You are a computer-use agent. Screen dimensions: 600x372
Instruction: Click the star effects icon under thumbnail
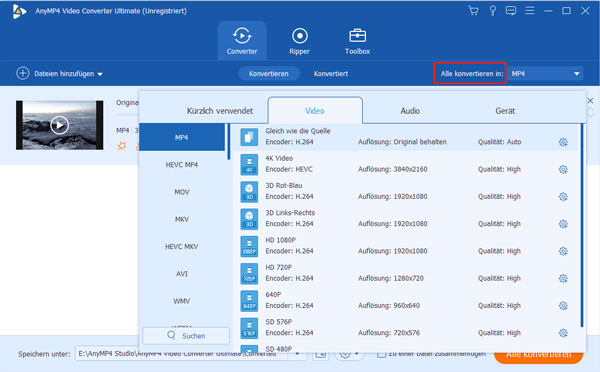(122, 146)
